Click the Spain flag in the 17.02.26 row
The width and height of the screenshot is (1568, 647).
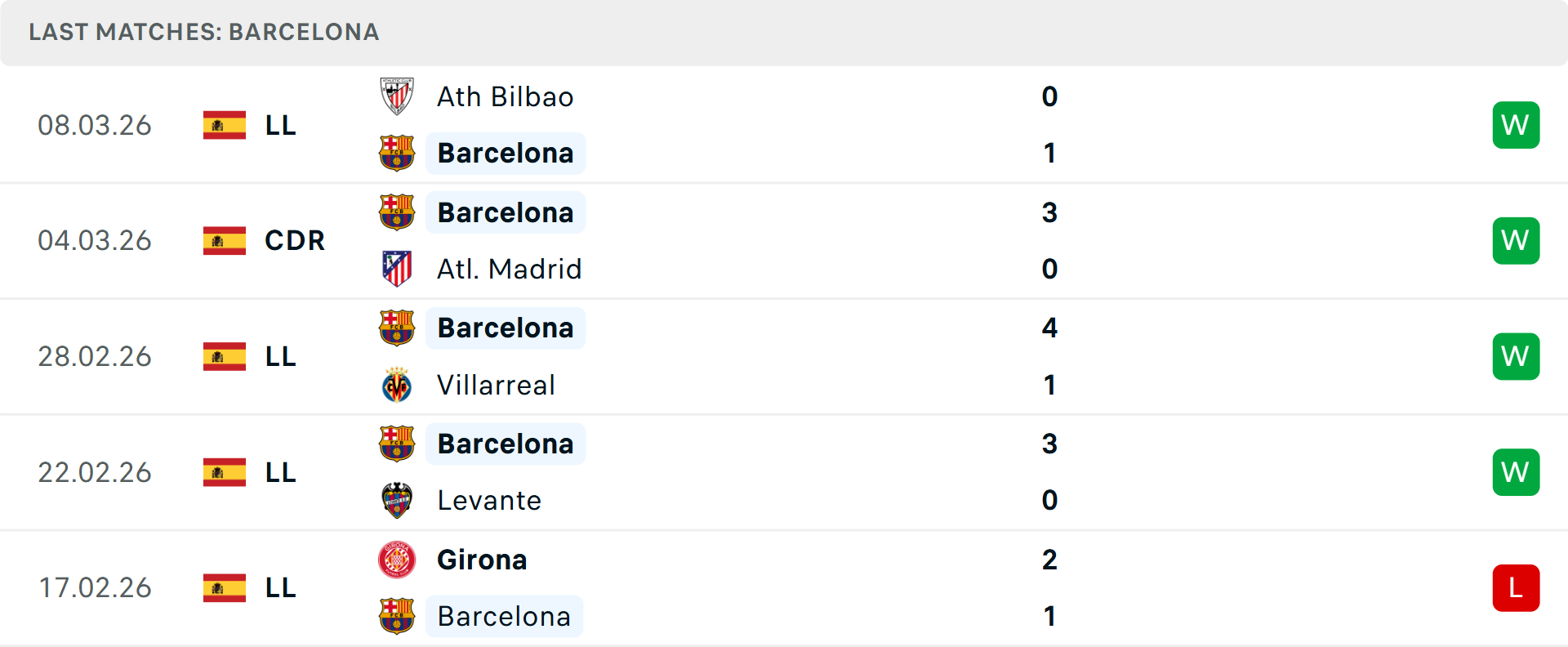tap(224, 587)
